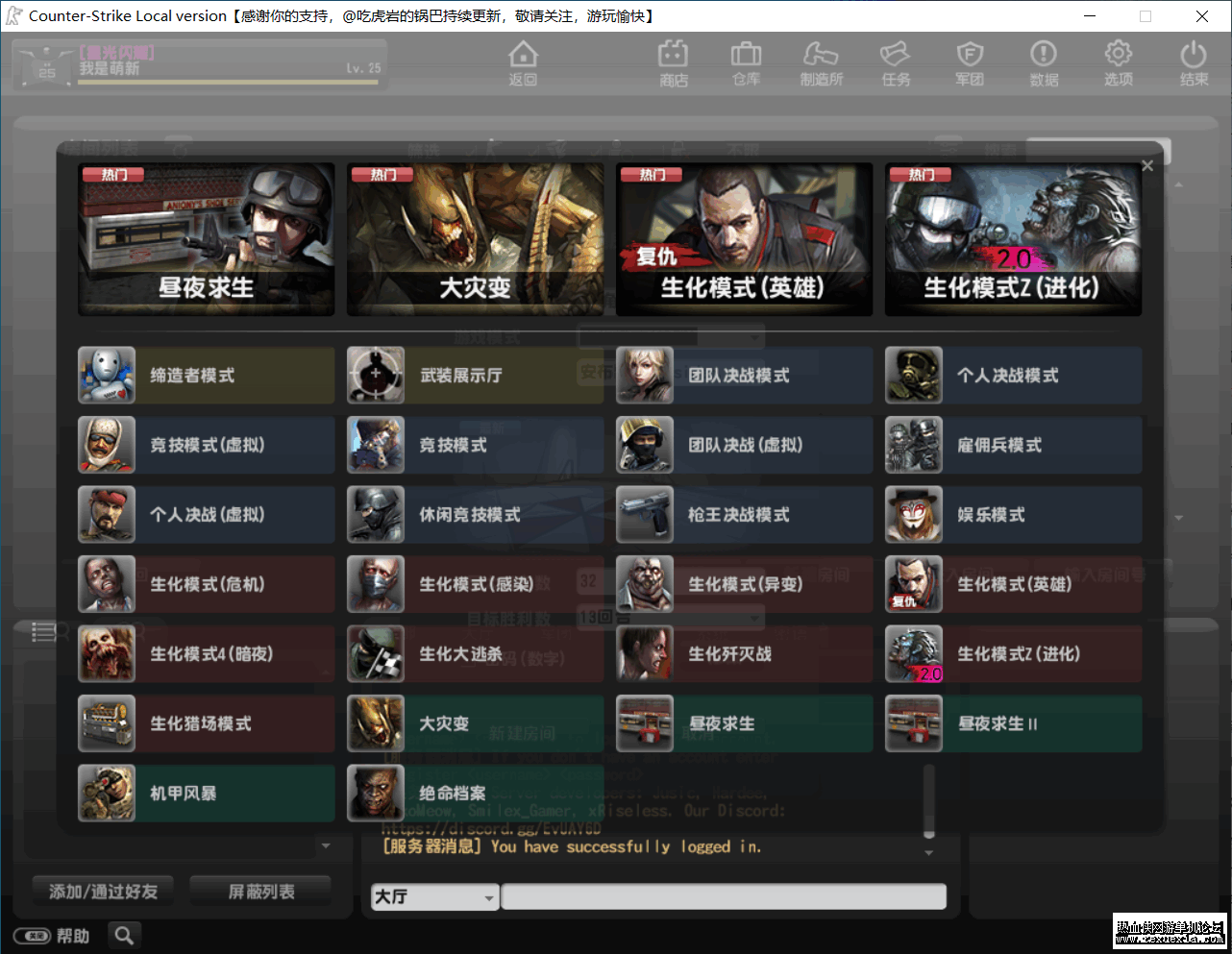The width and height of the screenshot is (1232, 954).
Task: Click the 娱乐模式 mask icon
Action: pyautogui.click(x=914, y=515)
